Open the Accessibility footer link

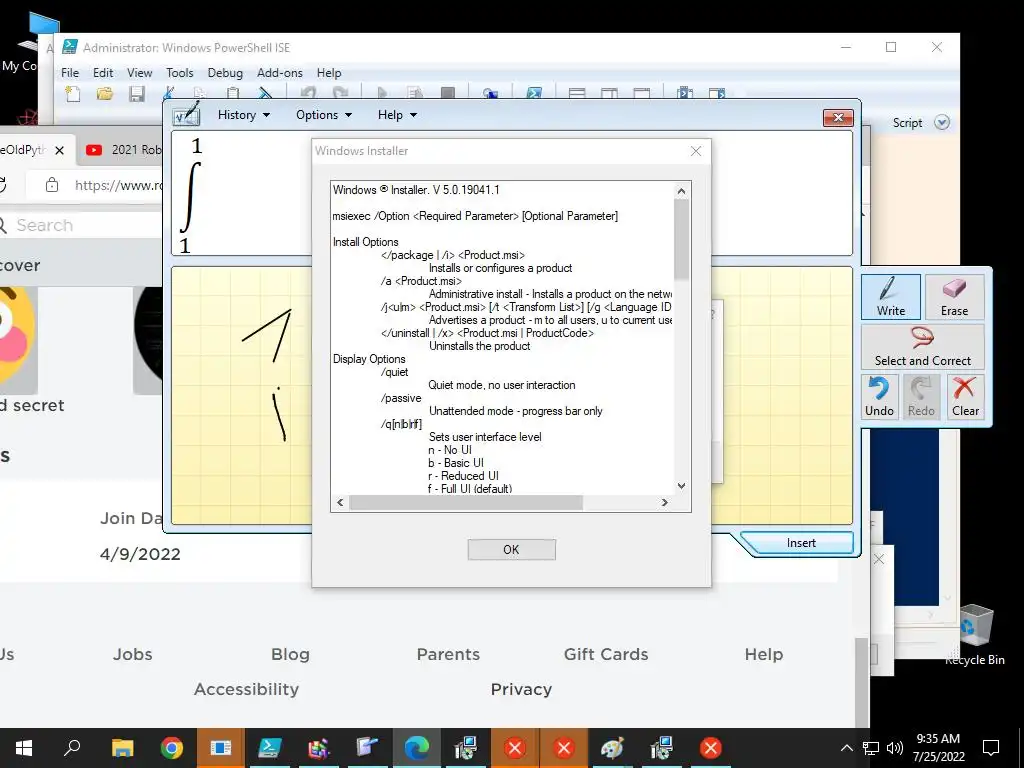click(x=246, y=690)
